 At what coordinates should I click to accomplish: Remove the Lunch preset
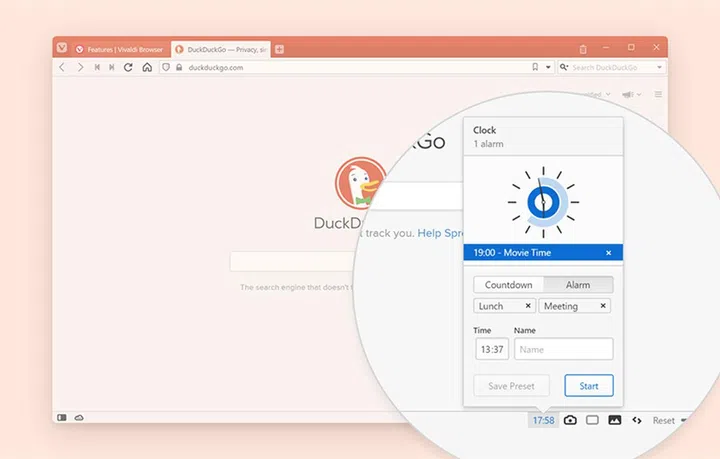coord(528,306)
